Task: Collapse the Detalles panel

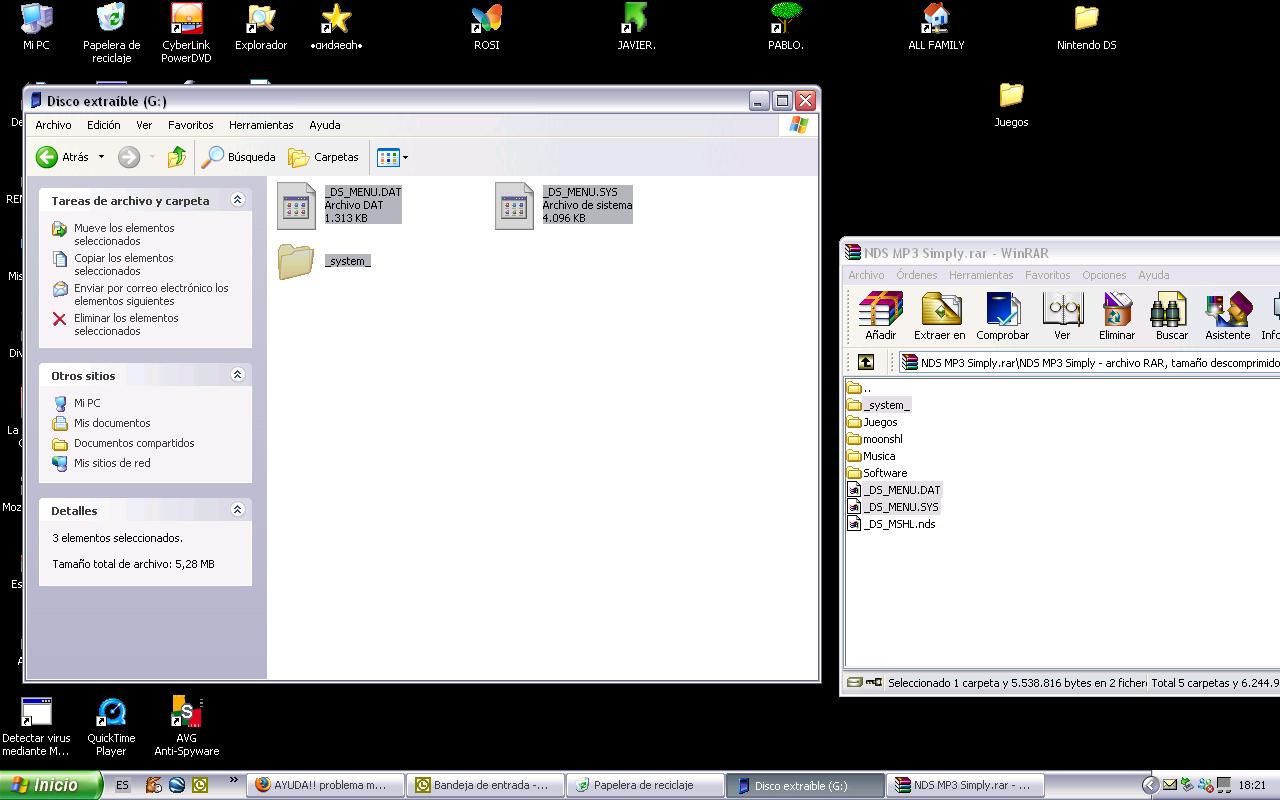Action: coord(237,510)
